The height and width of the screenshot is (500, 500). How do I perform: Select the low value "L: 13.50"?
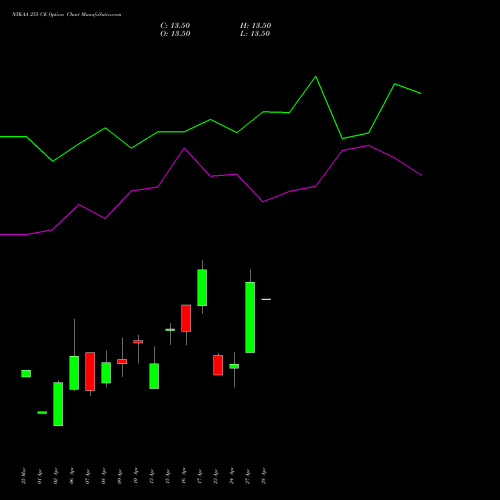[x=255, y=34]
